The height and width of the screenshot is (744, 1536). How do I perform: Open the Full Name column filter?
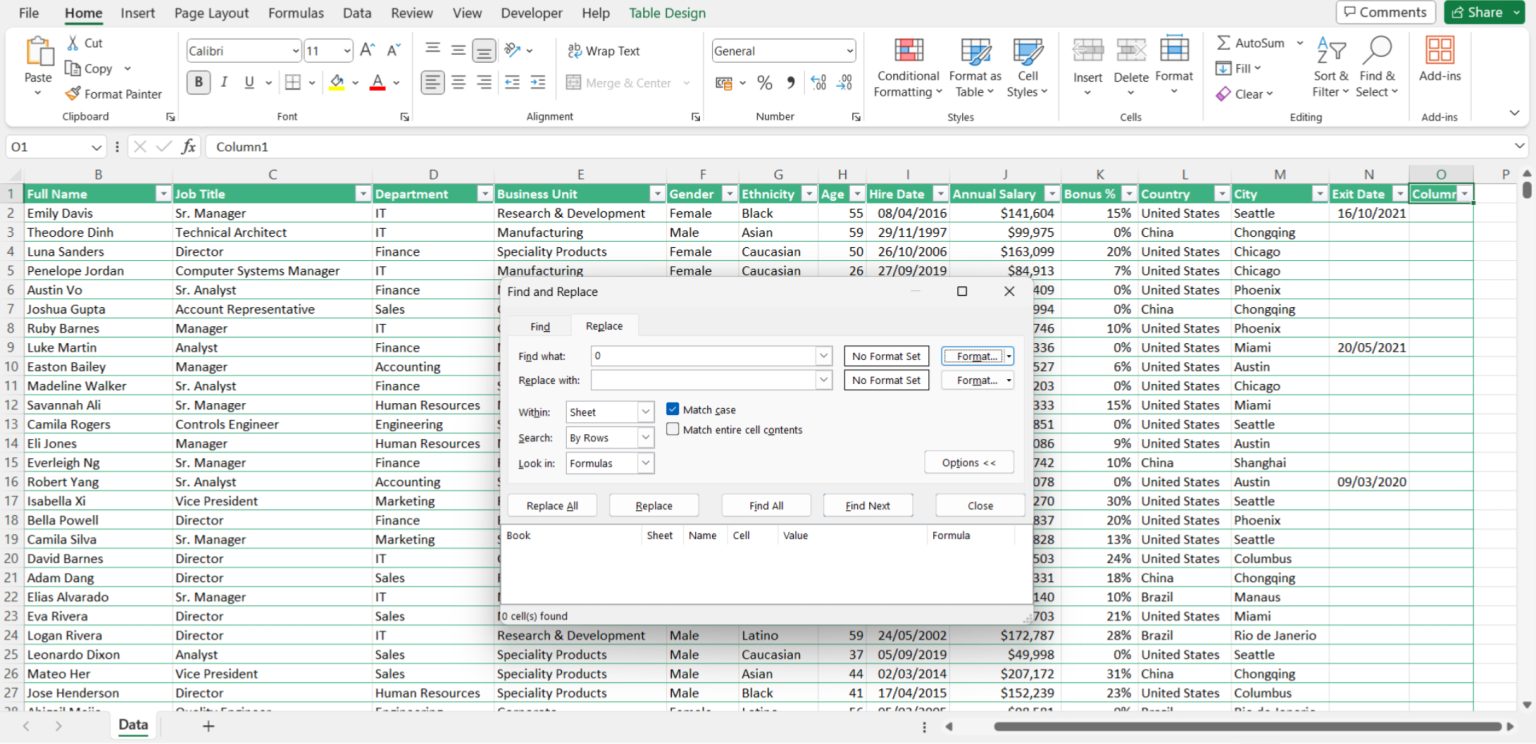point(164,193)
